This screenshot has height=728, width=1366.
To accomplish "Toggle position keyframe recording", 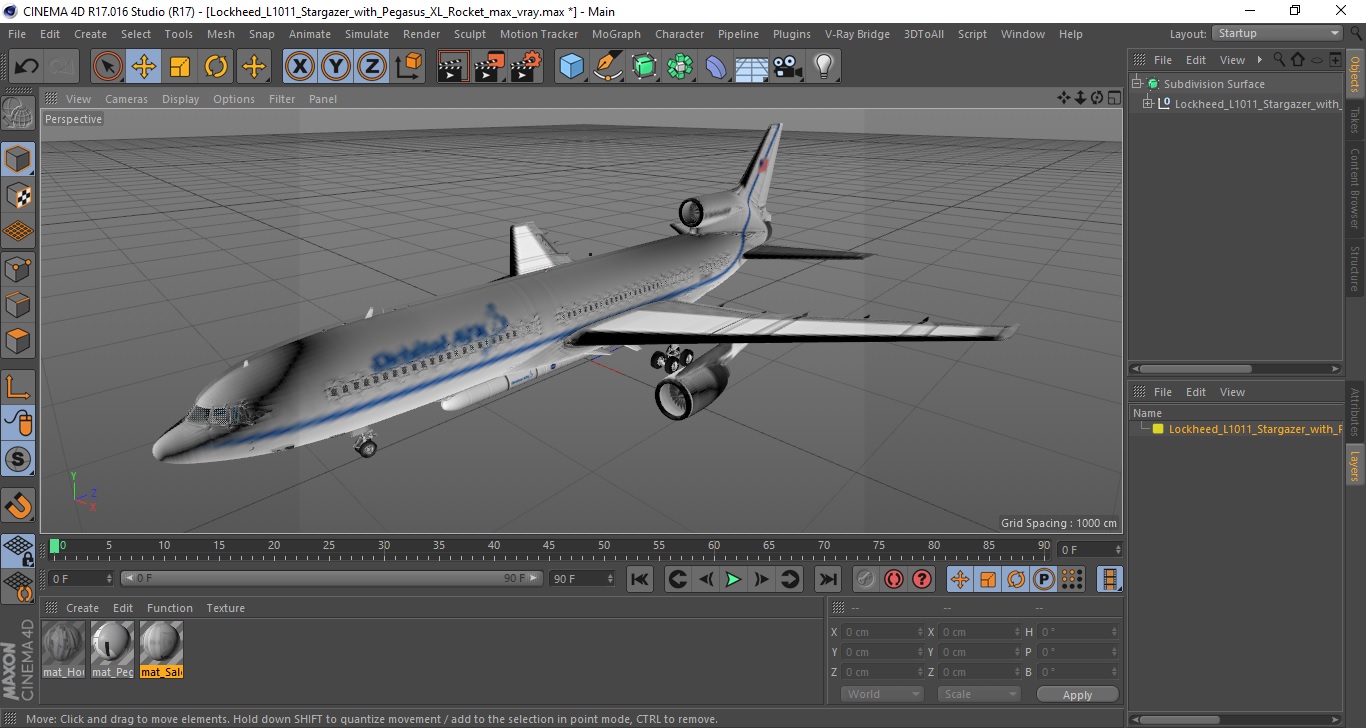I will (959, 579).
